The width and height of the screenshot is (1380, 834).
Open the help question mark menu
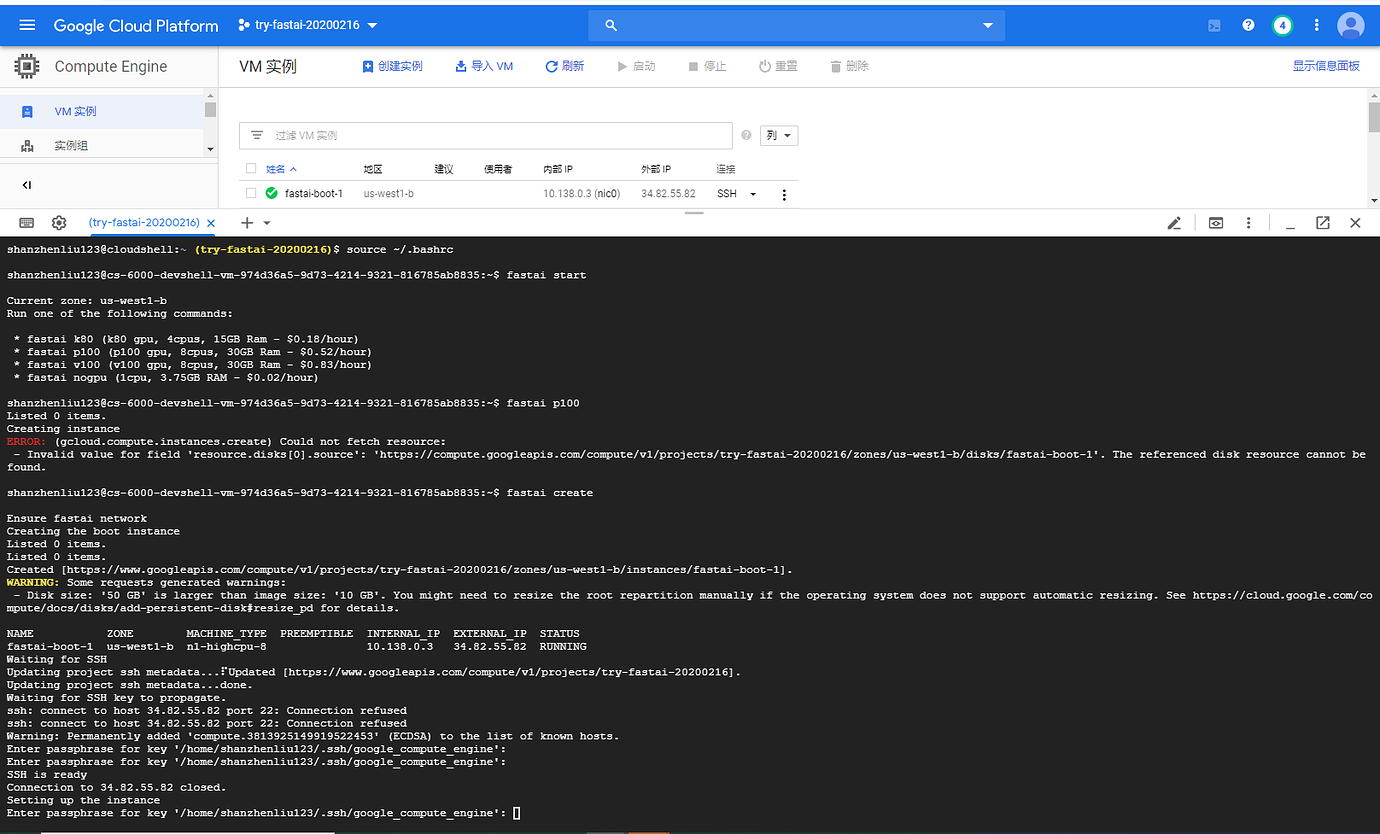[1248, 25]
